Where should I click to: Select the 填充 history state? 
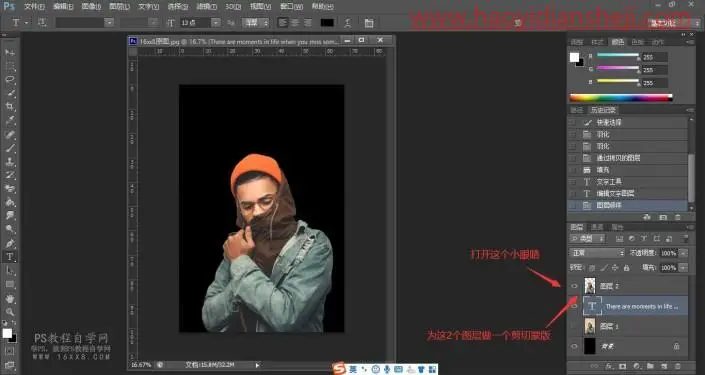628,170
